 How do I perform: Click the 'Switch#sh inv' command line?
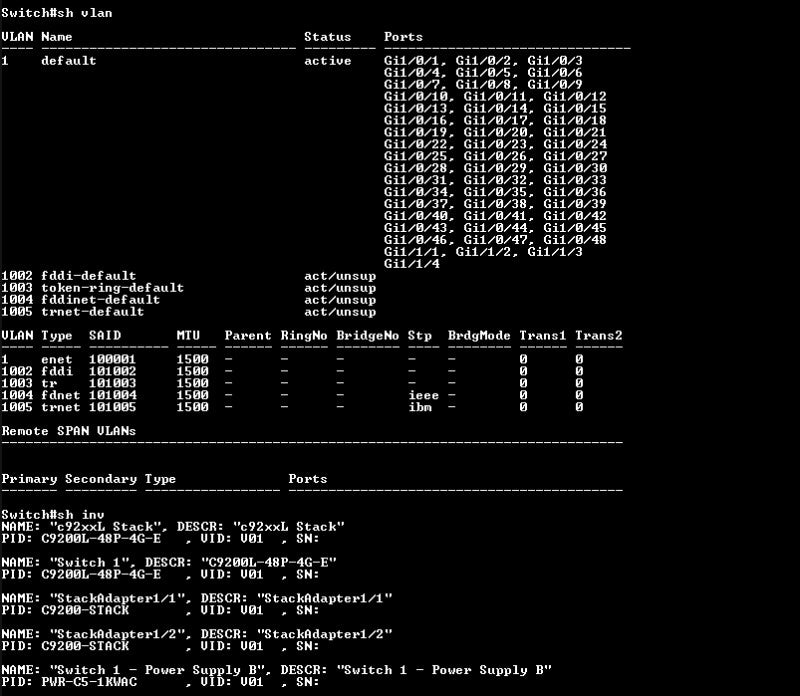(x=53, y=515)
